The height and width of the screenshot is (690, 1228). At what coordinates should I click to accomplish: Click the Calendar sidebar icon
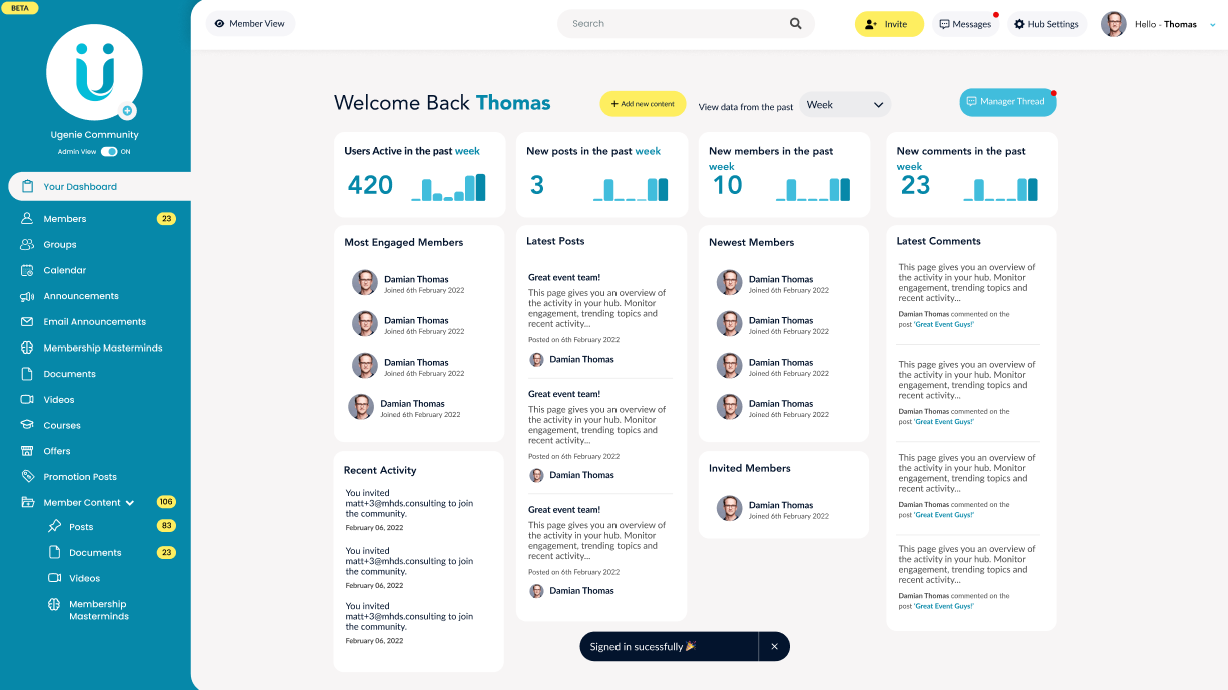(27, 270)
